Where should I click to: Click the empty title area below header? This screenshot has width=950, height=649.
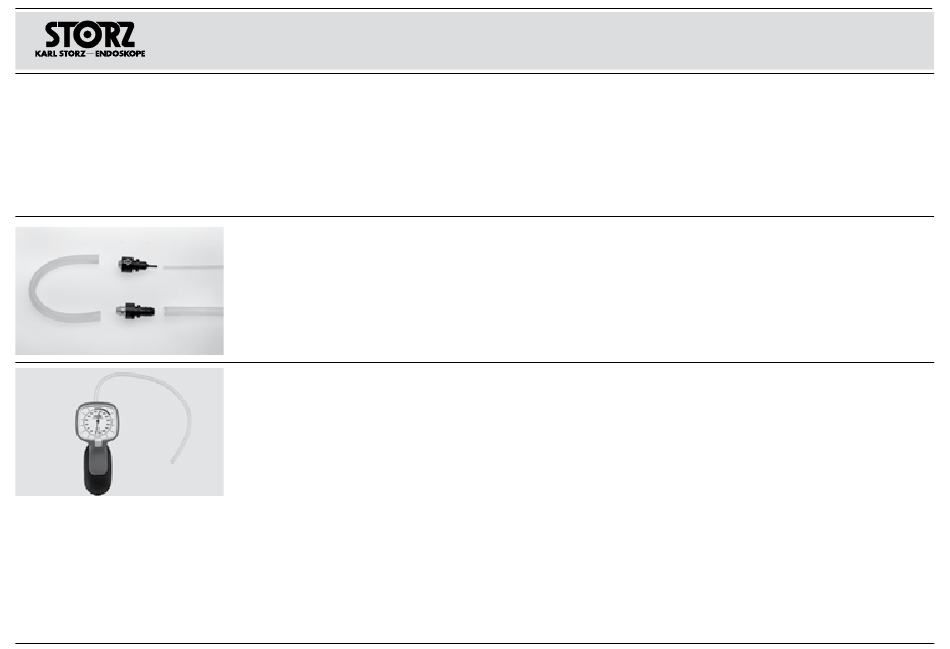[x=474, y=144]
